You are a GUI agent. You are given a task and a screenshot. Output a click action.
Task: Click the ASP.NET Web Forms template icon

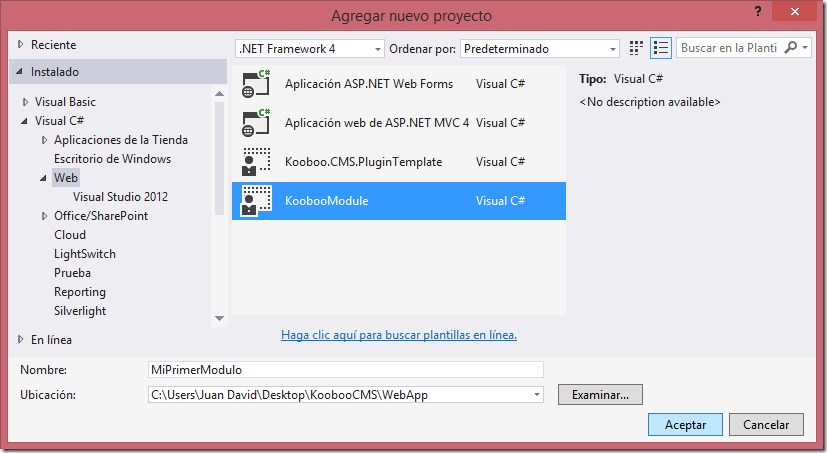[256, 84]
